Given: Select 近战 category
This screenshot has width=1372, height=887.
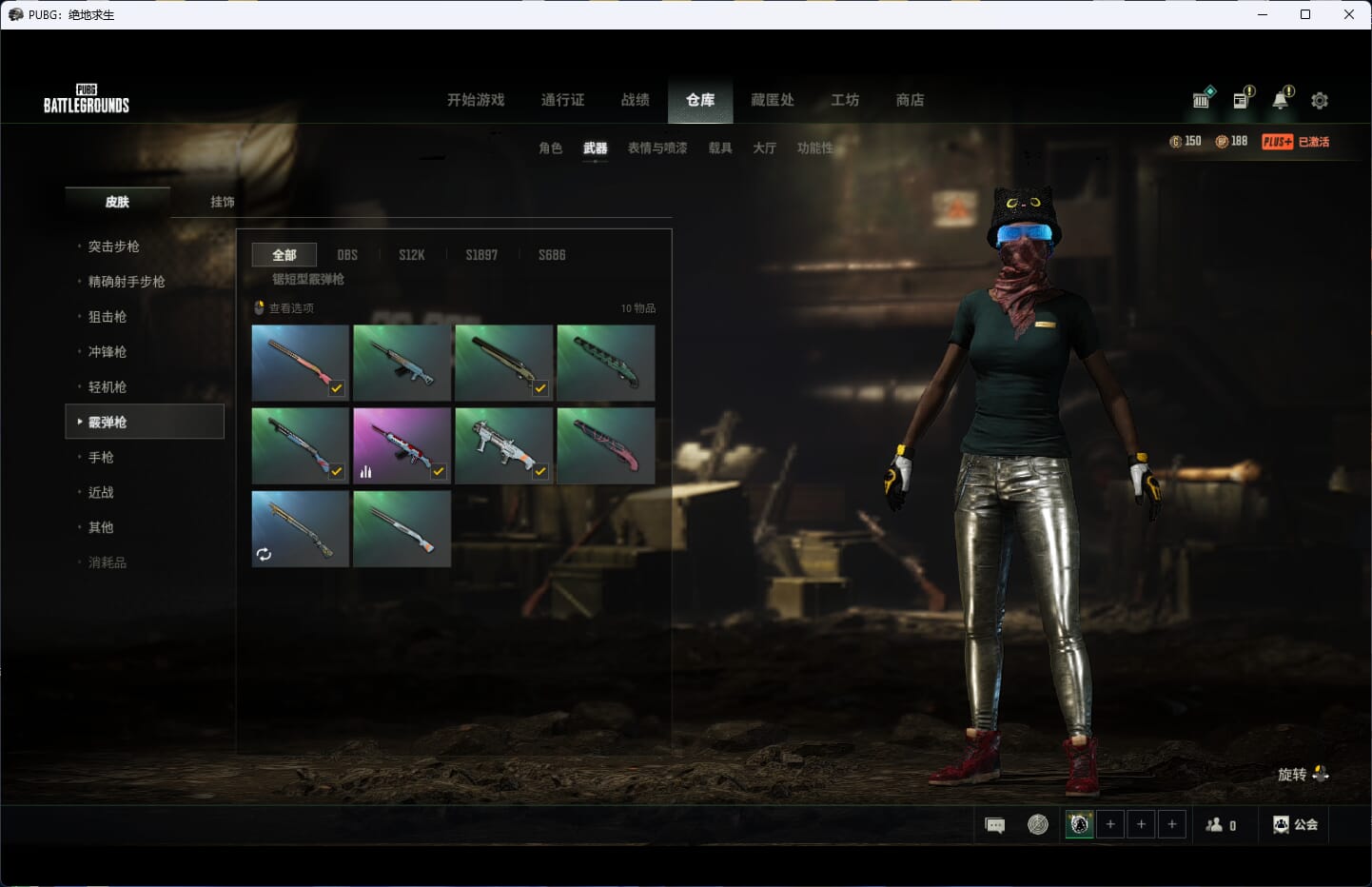Looking at the screenshot, I should pos(101,493).
